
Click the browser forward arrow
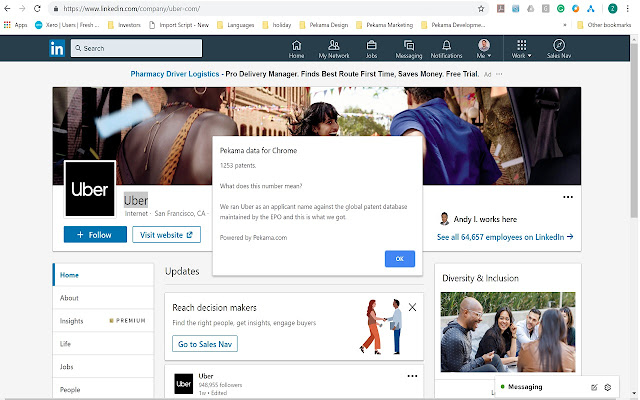(x=22, y=9)
